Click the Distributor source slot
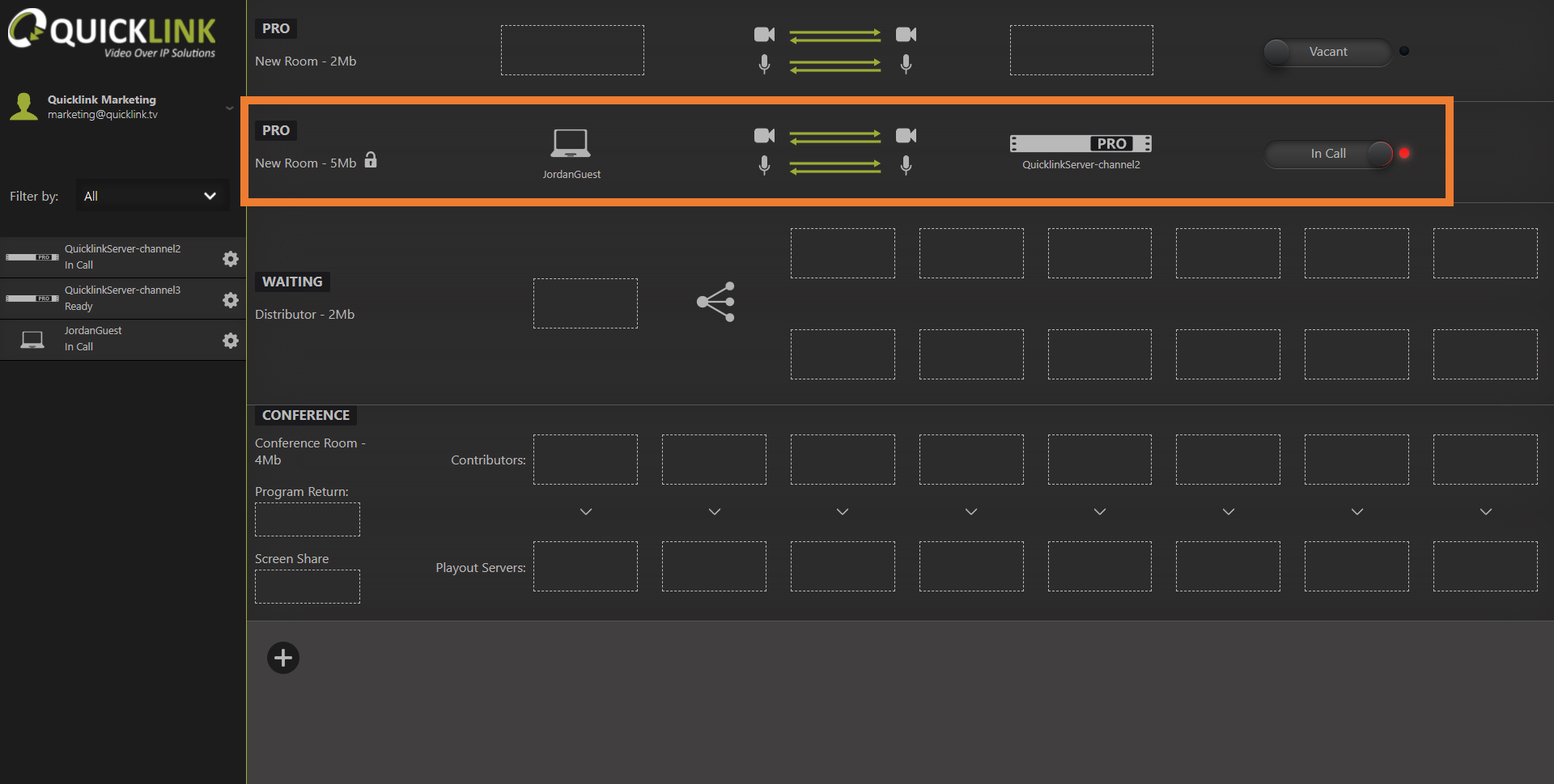 (x=585, y=303)
